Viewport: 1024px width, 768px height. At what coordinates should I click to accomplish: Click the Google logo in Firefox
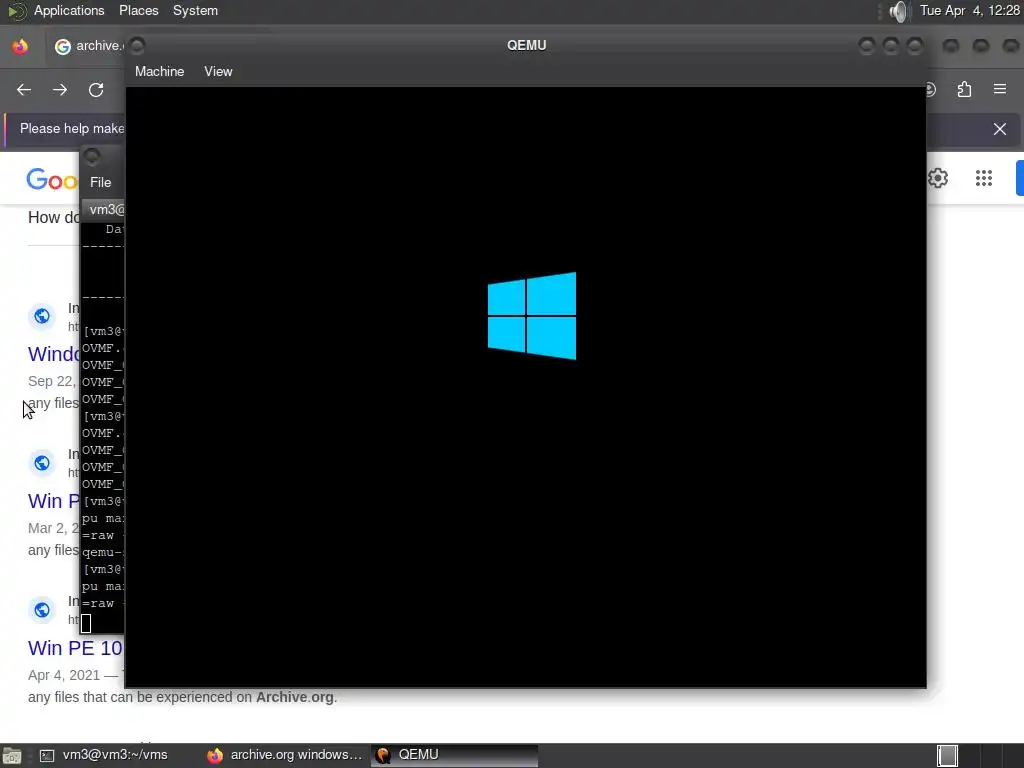[x=52, y=179]
